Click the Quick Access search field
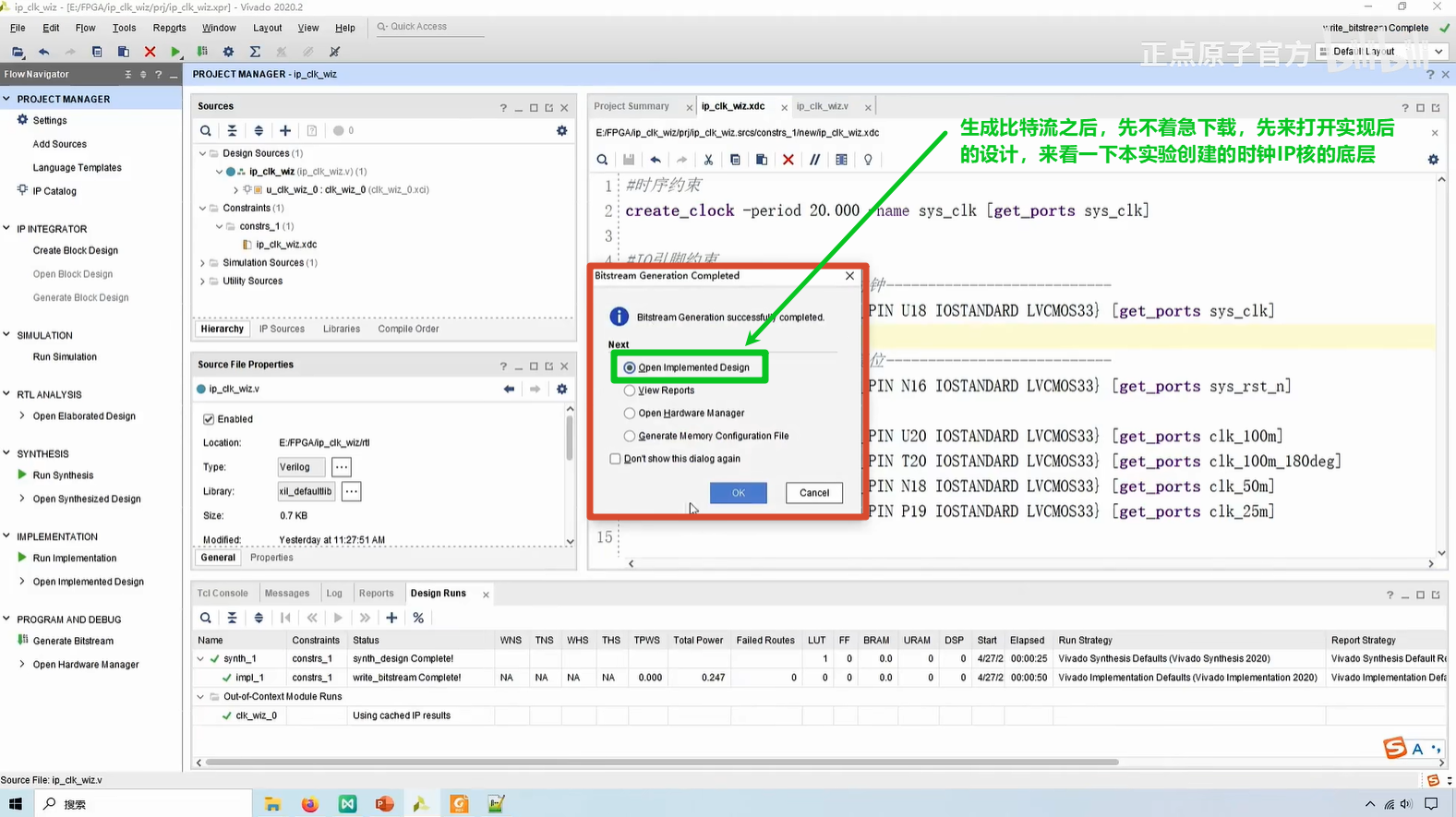 click(x=429, y=27)
